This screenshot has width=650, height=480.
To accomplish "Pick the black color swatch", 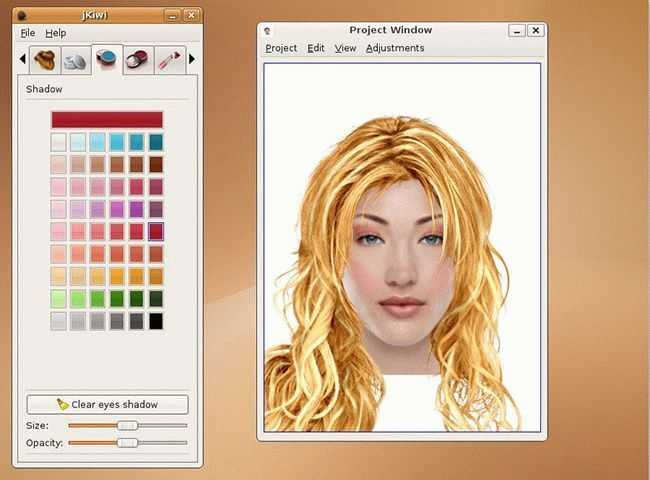I will pos(156,321).
